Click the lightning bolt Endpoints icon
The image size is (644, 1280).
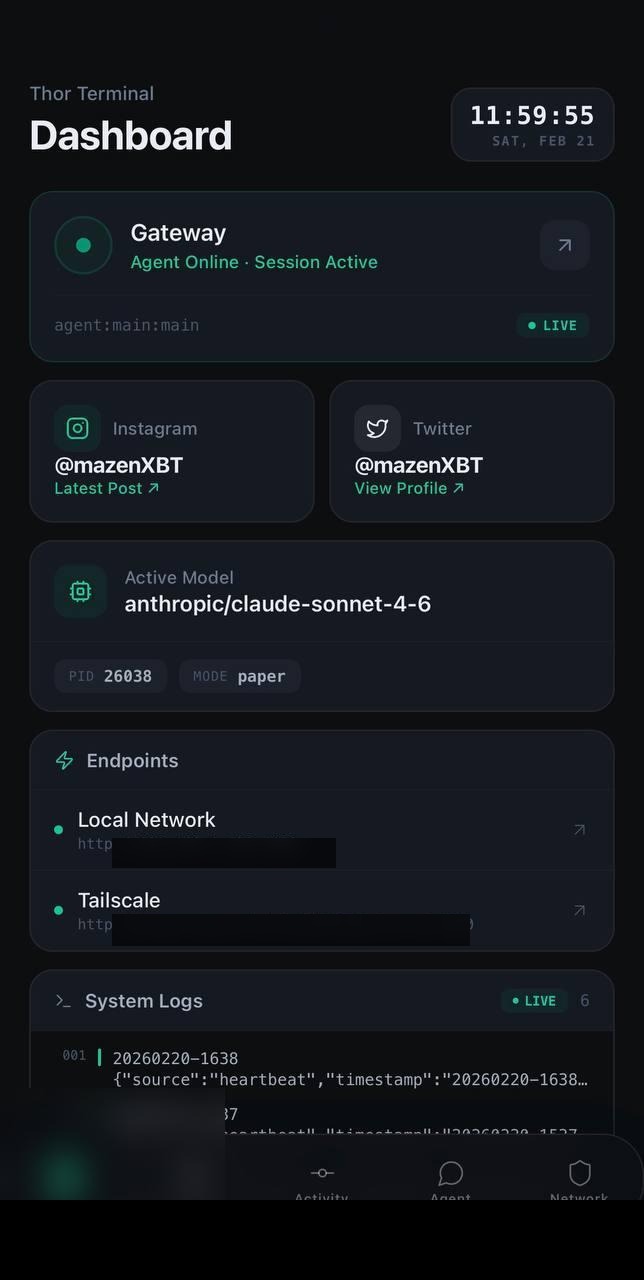click(x=64, y=760)
